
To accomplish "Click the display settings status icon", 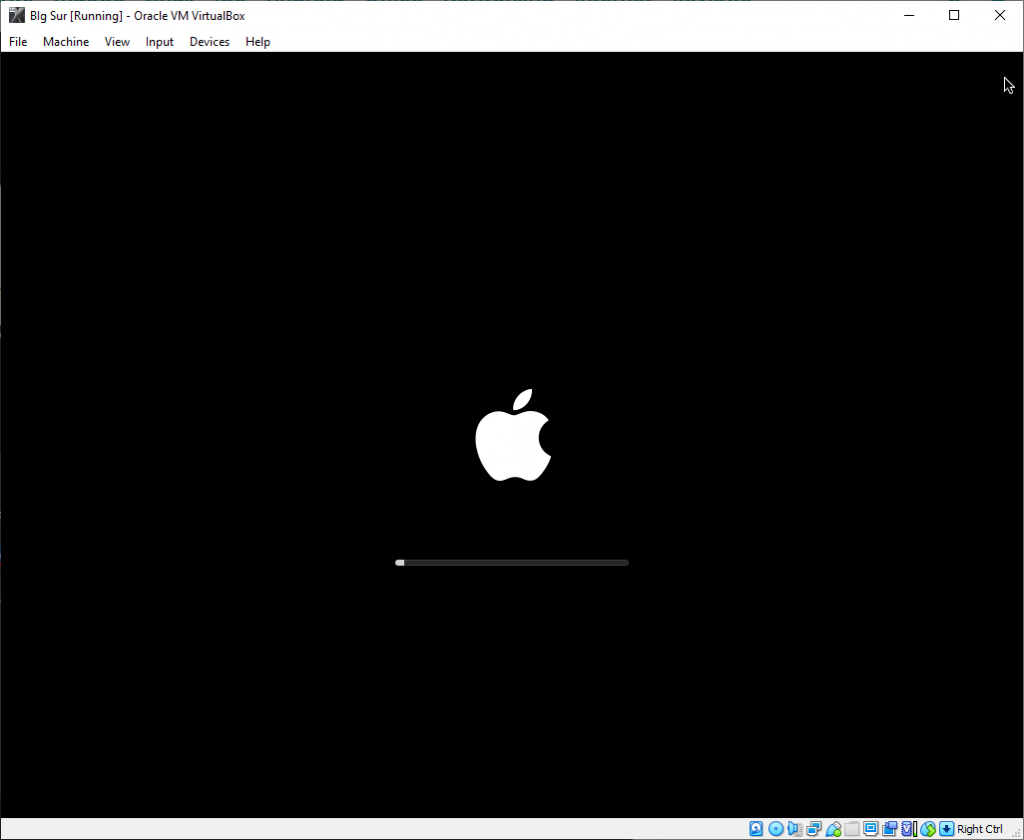I will (x=870, y=828).
